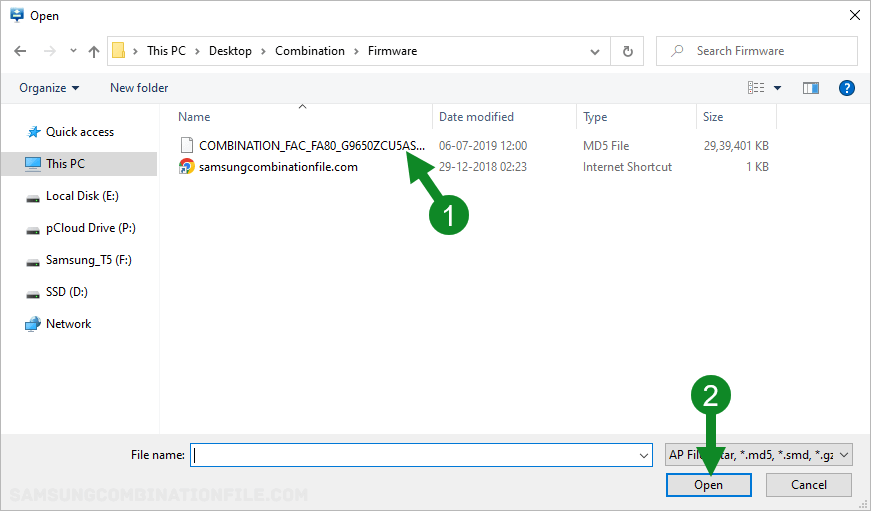
Task: Open Network in navigation pane
Action: pos(68,324)
